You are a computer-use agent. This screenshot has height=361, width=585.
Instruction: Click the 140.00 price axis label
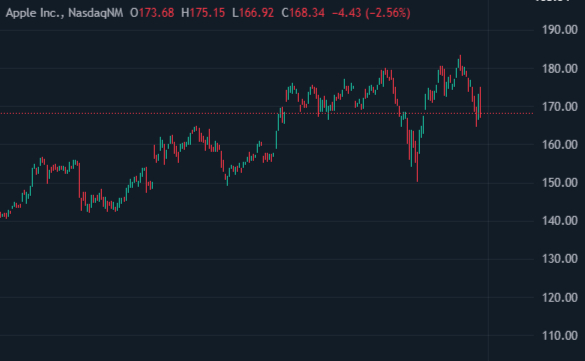point(560,221)
